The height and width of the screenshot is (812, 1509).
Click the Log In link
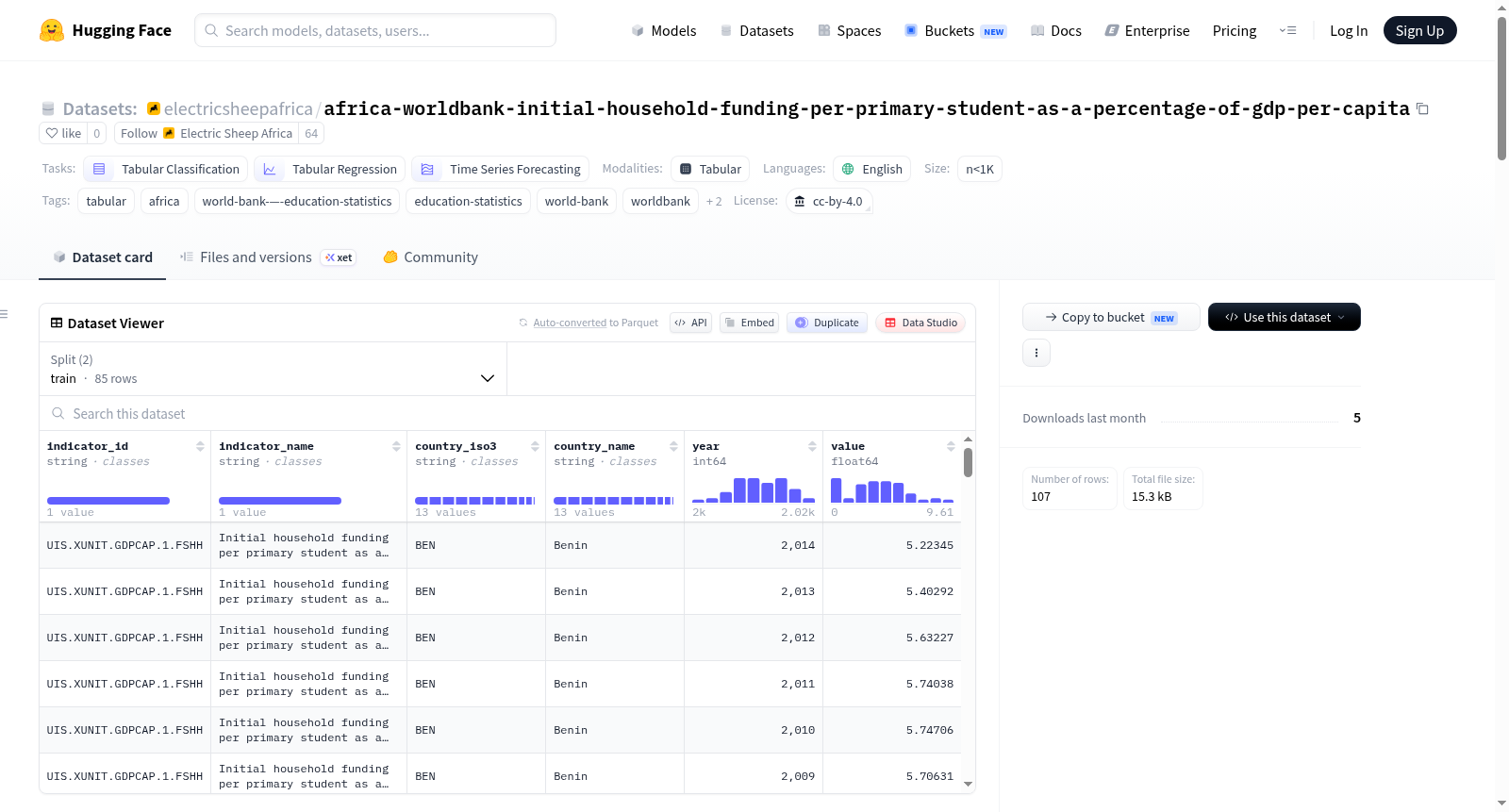(1349, 30)
